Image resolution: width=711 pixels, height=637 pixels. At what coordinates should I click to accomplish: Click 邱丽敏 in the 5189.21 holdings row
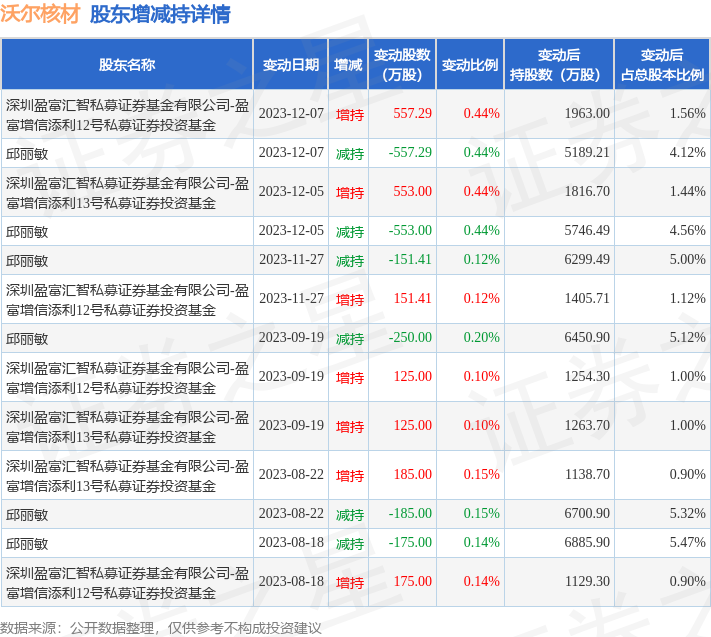pyautogui.click(x=27, y=154)
